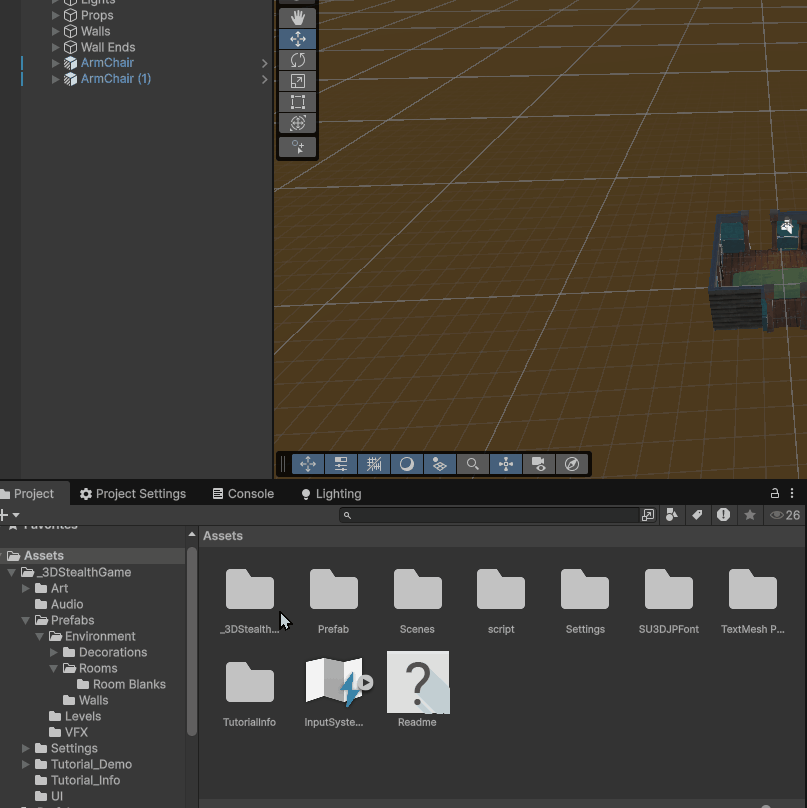Click the search magnifier overlay icon
The image size is (807, 808).
(473, 464)
